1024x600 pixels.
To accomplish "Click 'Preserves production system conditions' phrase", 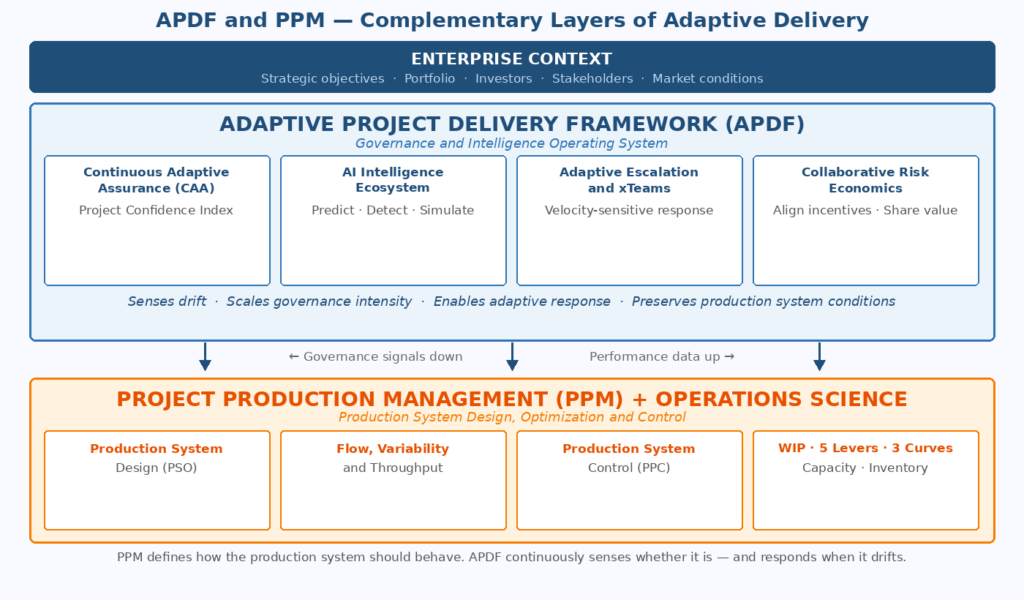I will click(x=763, y=301).
